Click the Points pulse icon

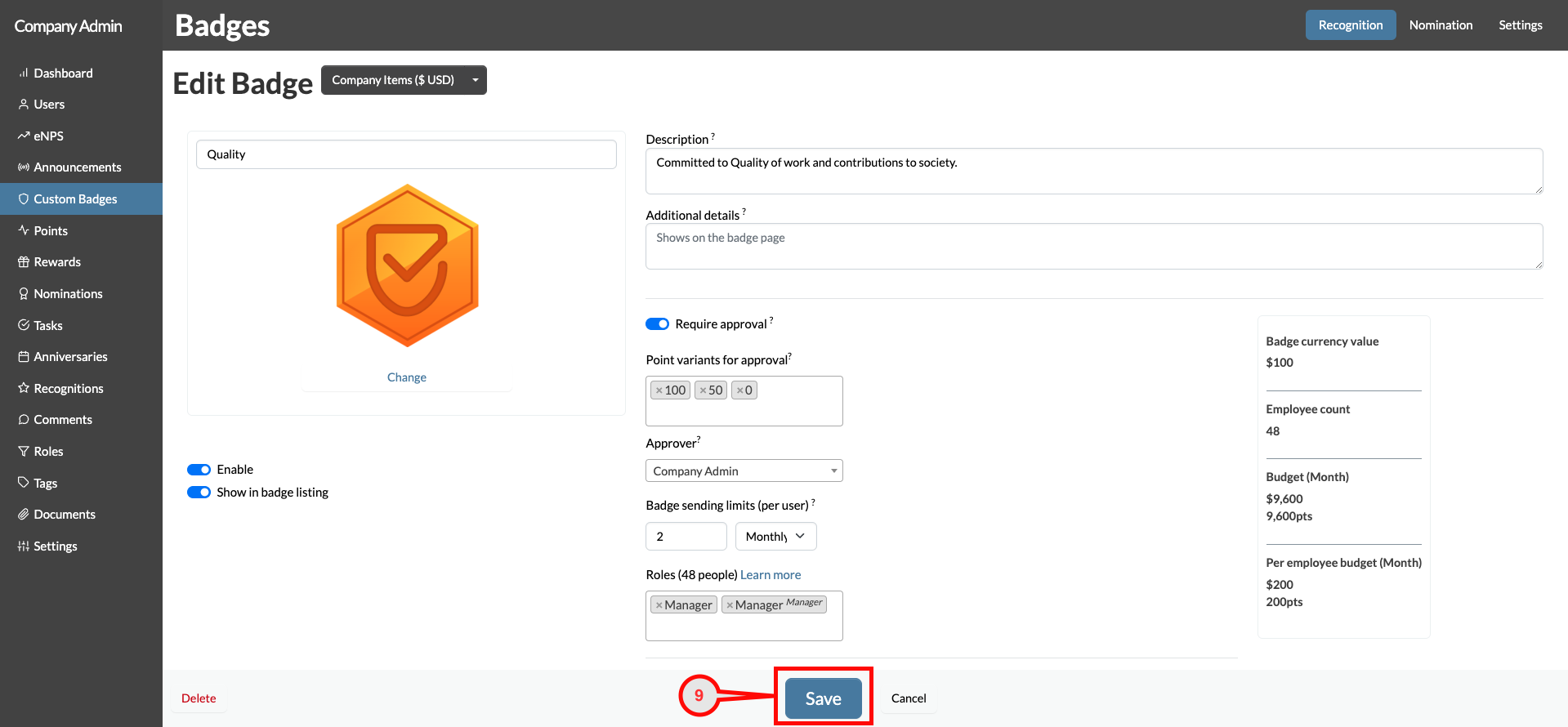click(24, 230)
